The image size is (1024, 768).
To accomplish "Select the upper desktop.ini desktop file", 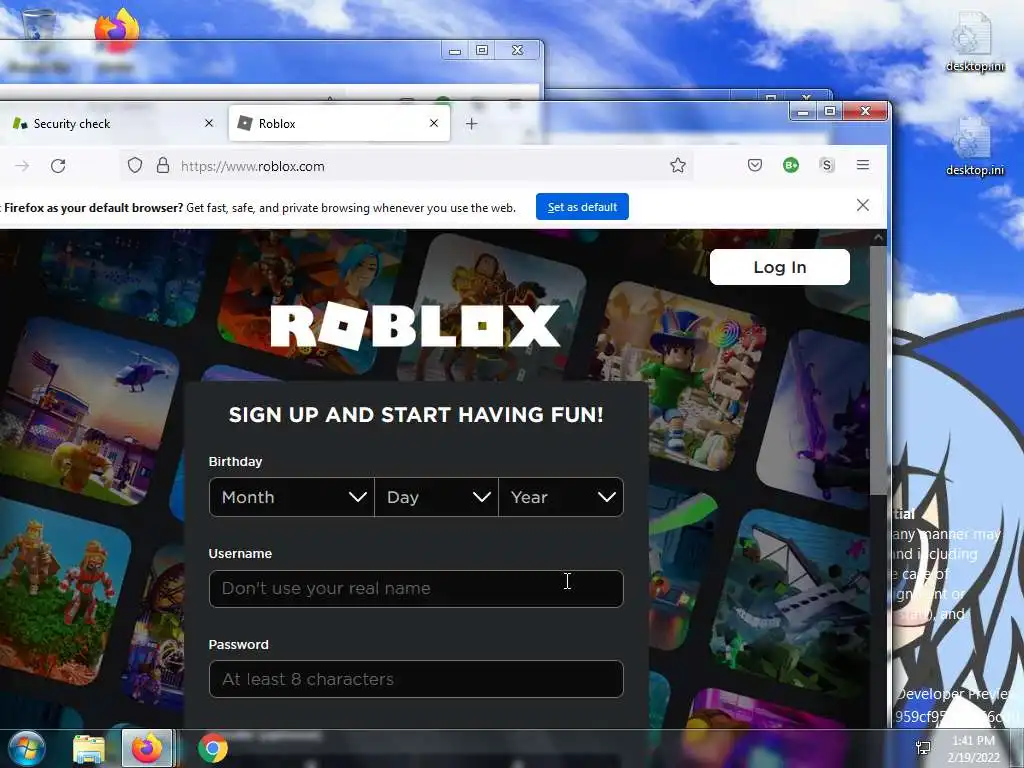I will pos(974,42).
